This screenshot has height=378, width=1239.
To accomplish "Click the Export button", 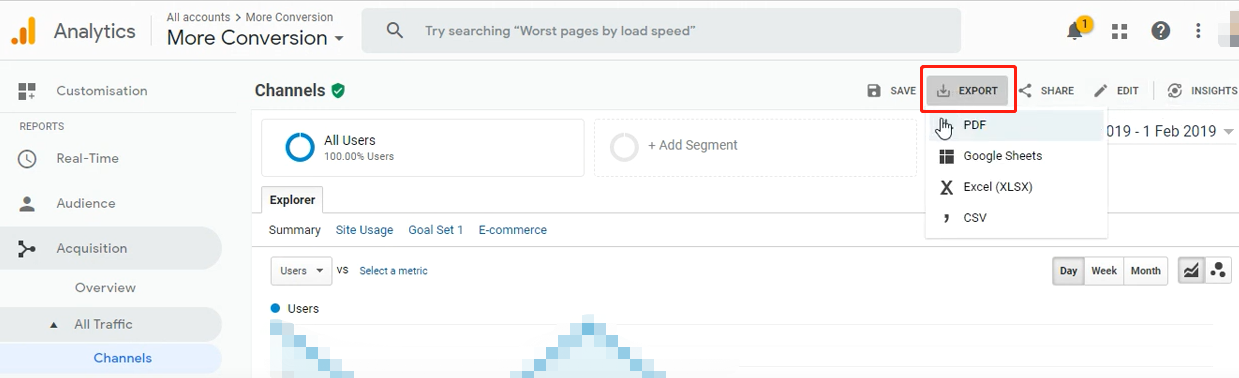I will (968, 91).
